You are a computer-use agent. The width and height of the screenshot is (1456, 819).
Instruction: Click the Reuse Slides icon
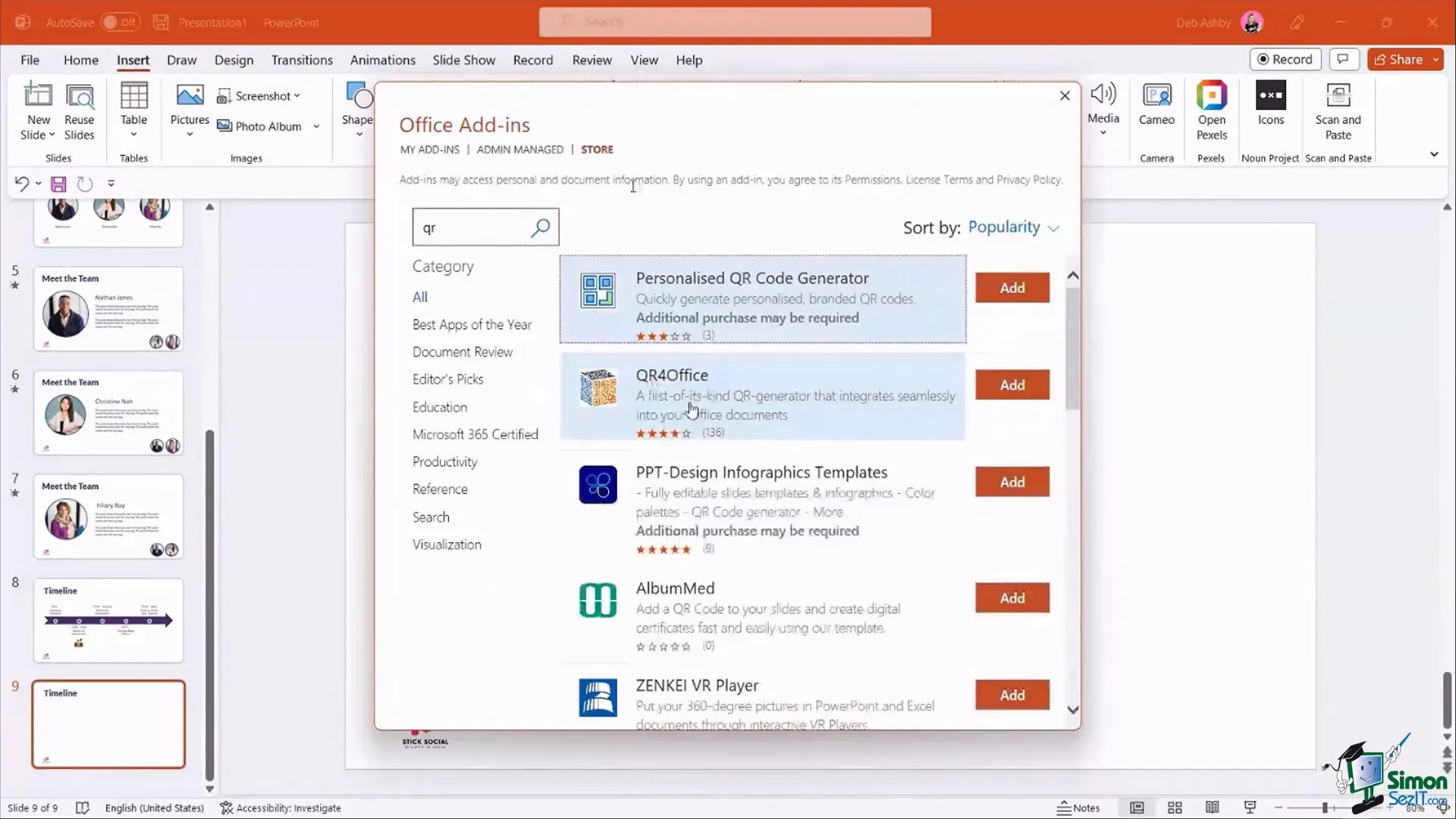coord(80,96)
